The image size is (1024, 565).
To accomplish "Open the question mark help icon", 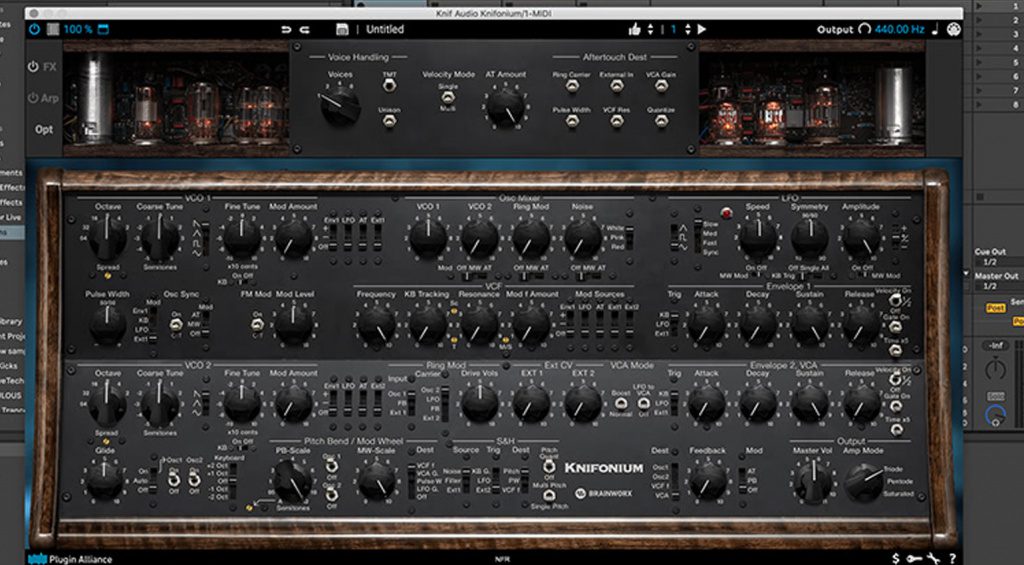I will [x=952, y=558].
